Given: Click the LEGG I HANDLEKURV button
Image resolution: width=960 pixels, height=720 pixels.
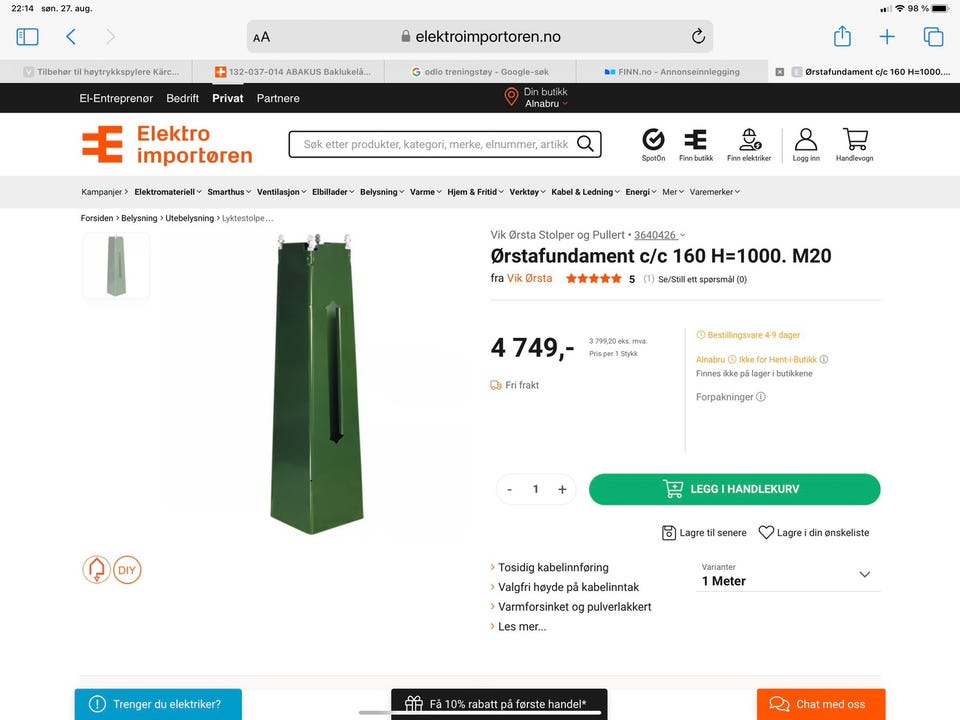Looking at the screenshot, I should click(x=734, y=489).
